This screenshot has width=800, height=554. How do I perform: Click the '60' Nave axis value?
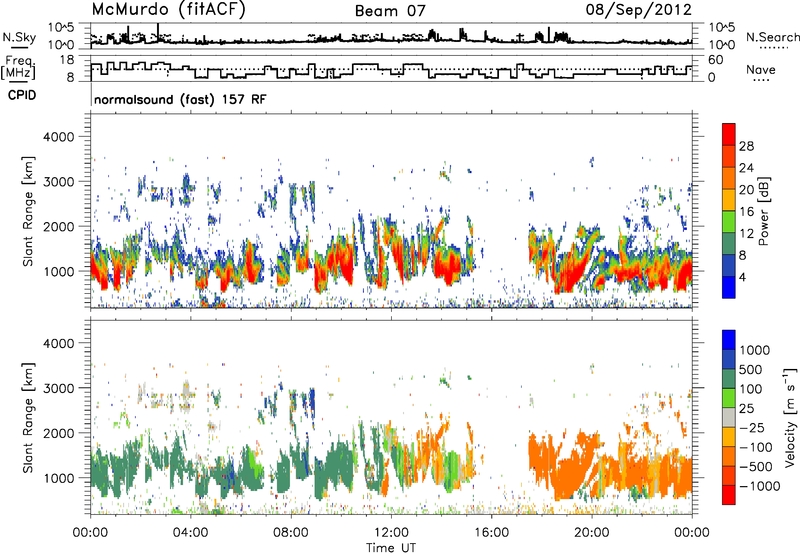tap(716, 60)
